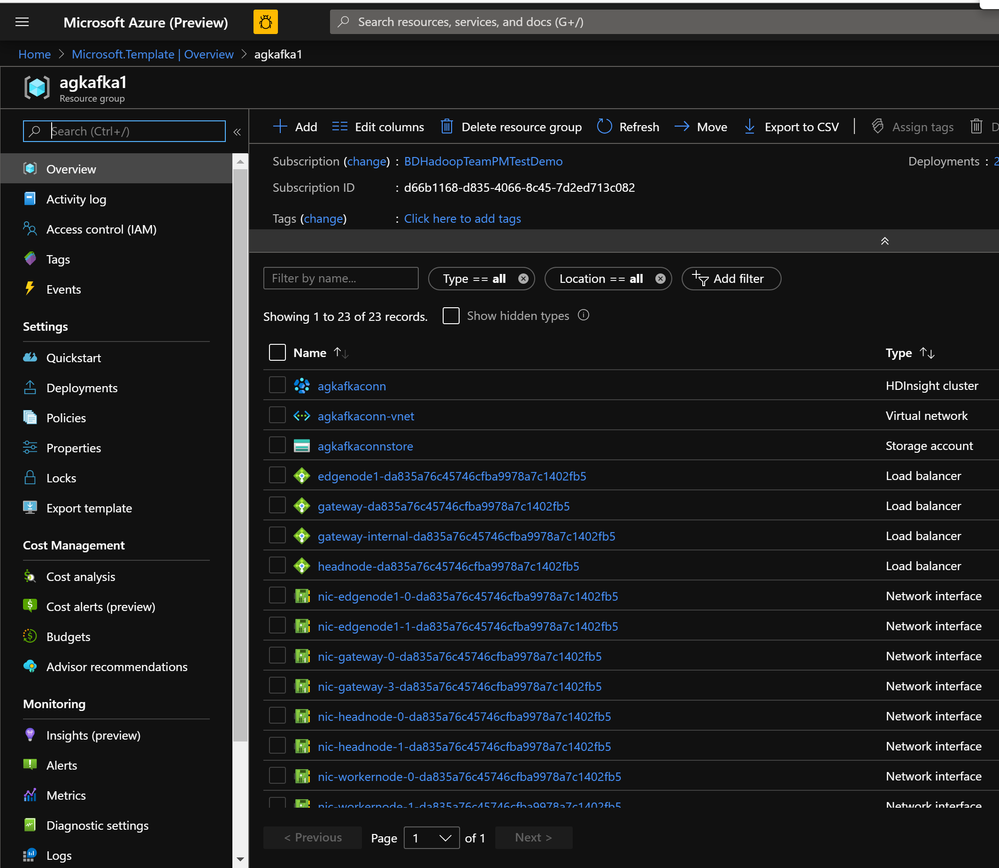
Task: Select Tags in the sidebar
Action: pos(58,259)
